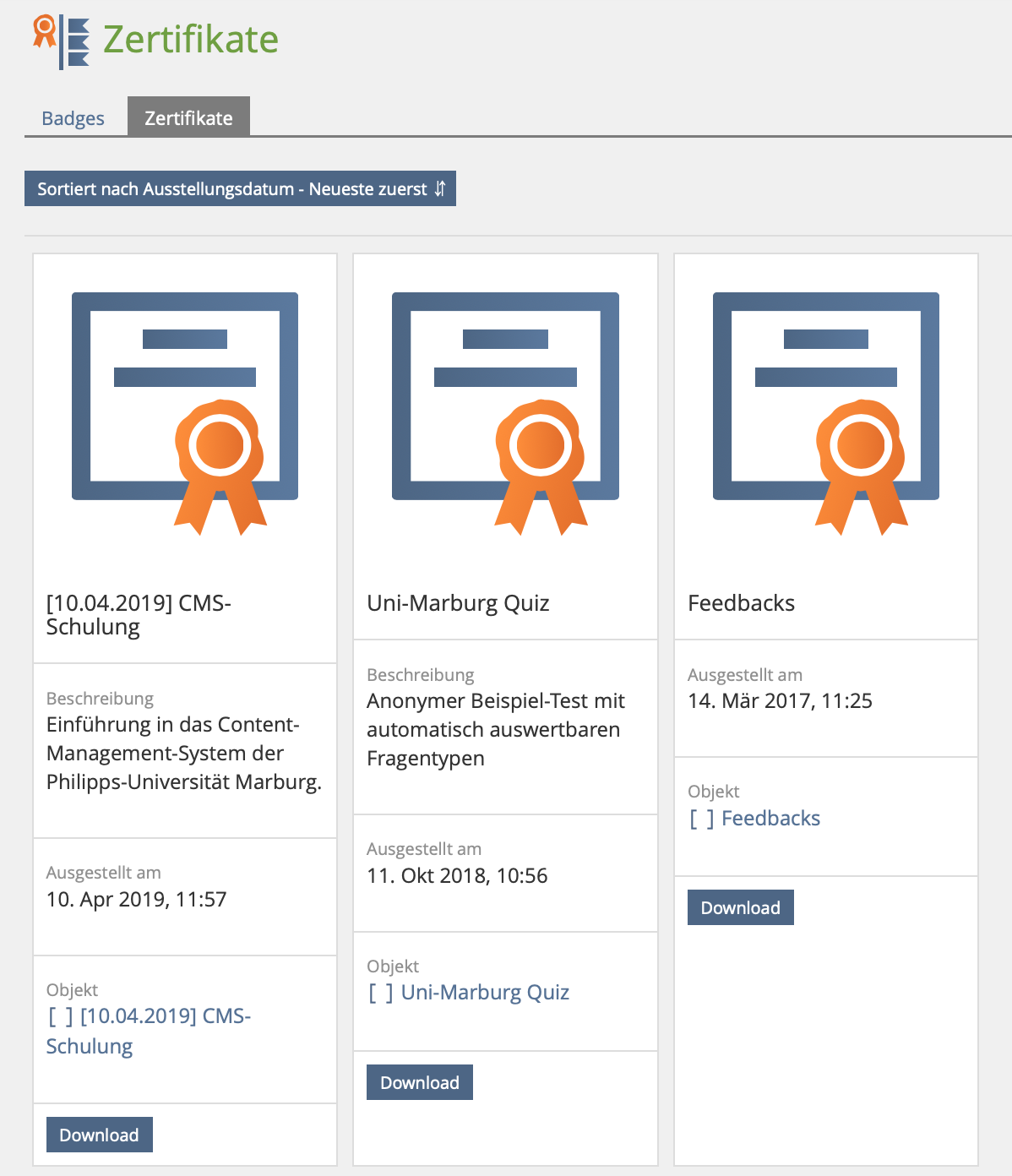Viewport: 1012px width, 1176px height.
Task: Open the Uni-Marburg Quiz object link
Action: click(x=485, y=993)
